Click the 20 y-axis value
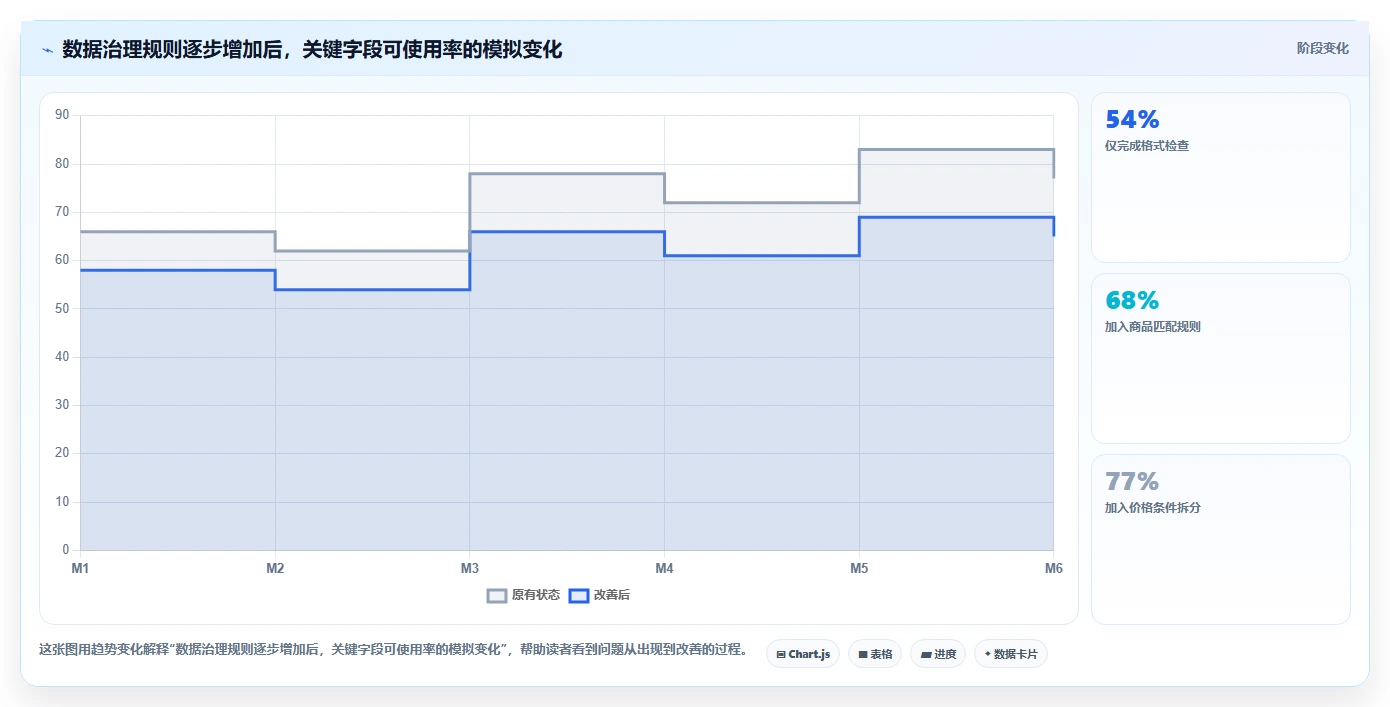The height and width of the screenshot is (707, 1390). point(63,453)
